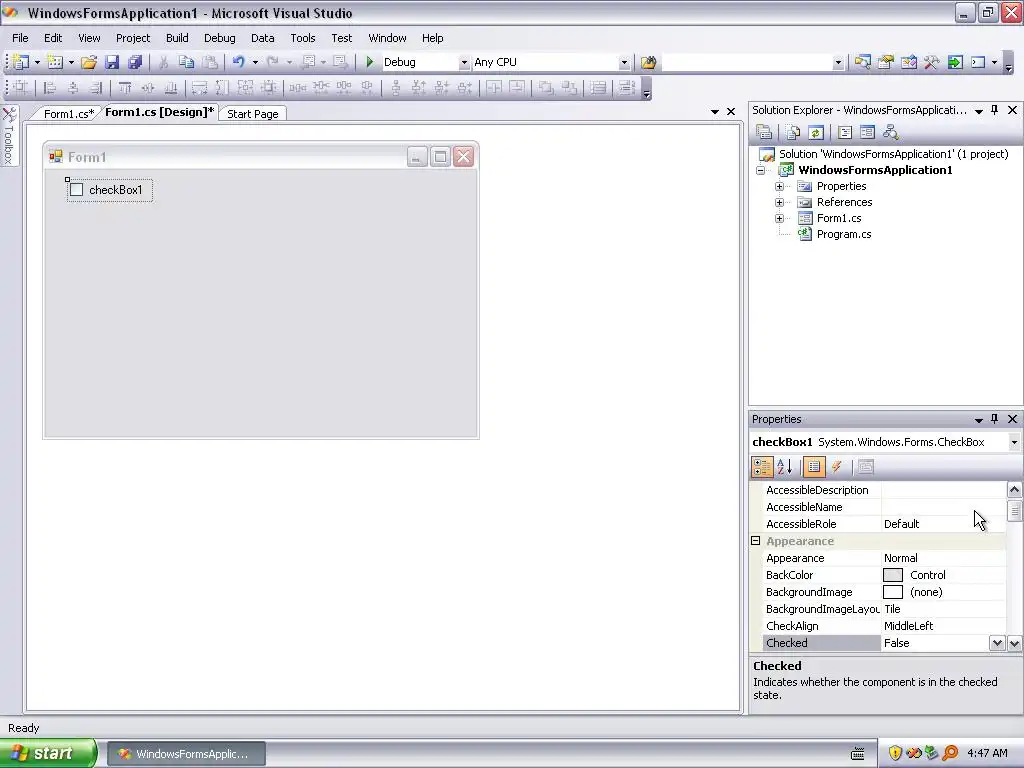Image resolution: width=1024 pixels, height=768 pixels.
Task: Click the Add New Item toolbar icon
Action: pyautogui.click(x=56, y=62)
